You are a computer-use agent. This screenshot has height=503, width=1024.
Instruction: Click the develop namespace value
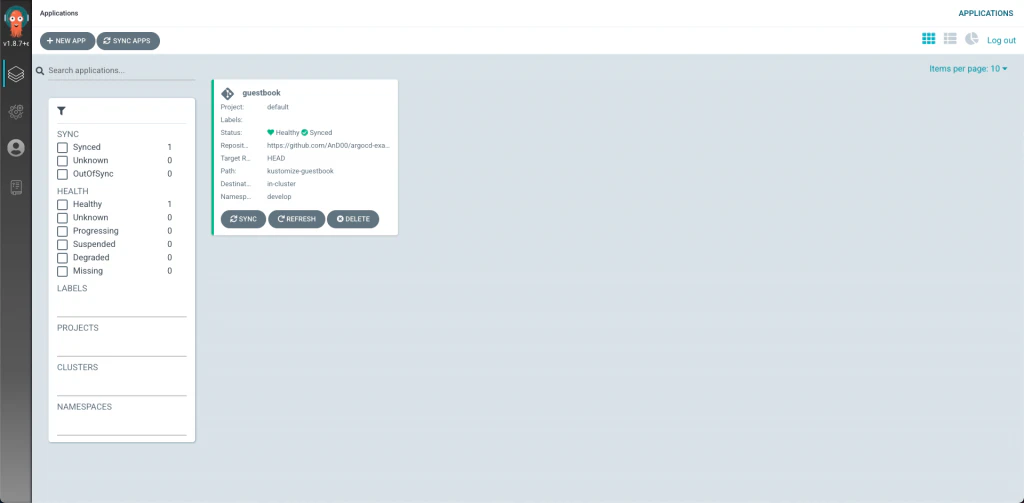coord(279,197)
